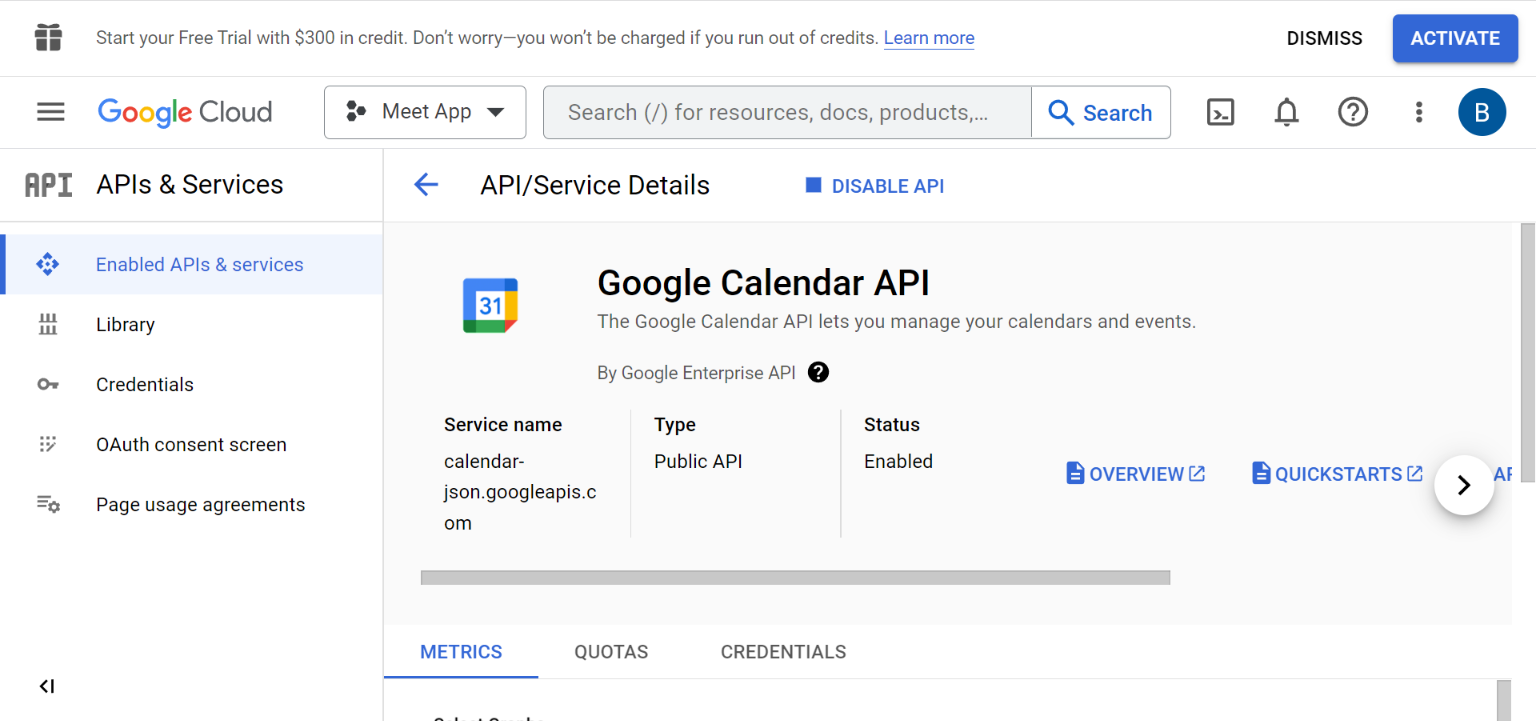Switch to the CREDENTIALS tab
The image size is (1536, 721).
783,652
